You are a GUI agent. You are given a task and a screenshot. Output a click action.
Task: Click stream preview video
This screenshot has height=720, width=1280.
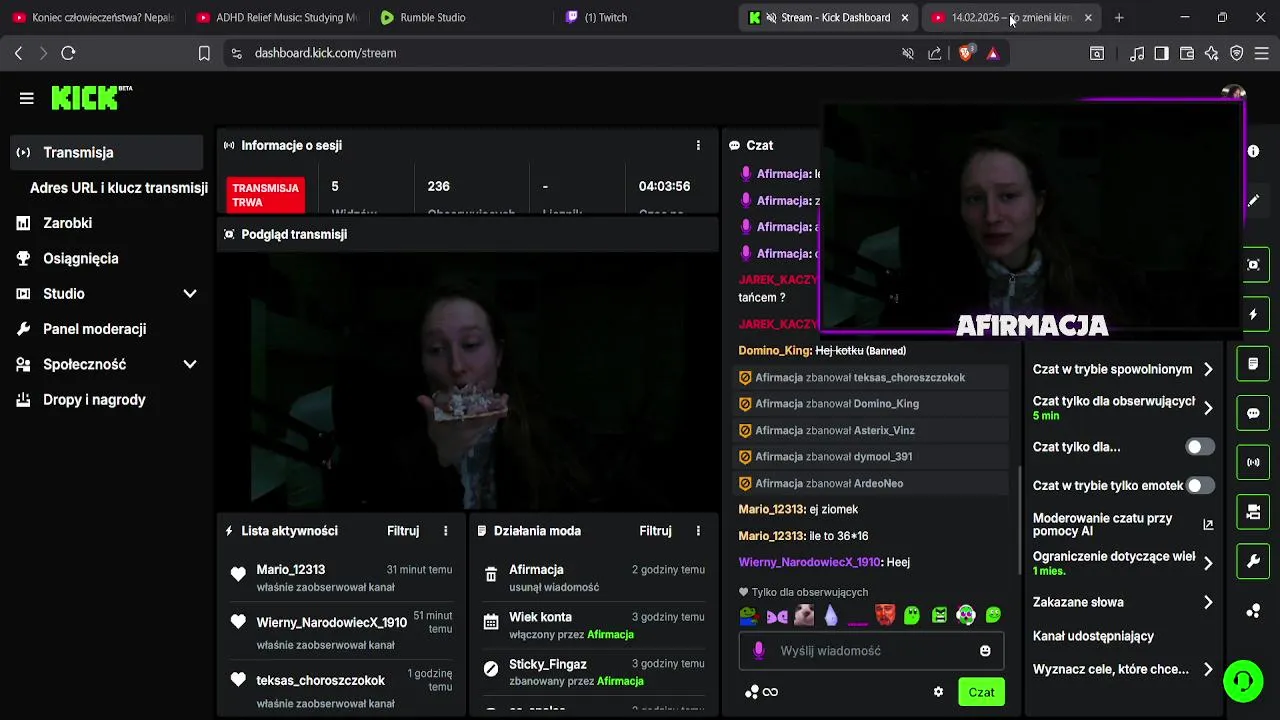(x=467, y=380)
